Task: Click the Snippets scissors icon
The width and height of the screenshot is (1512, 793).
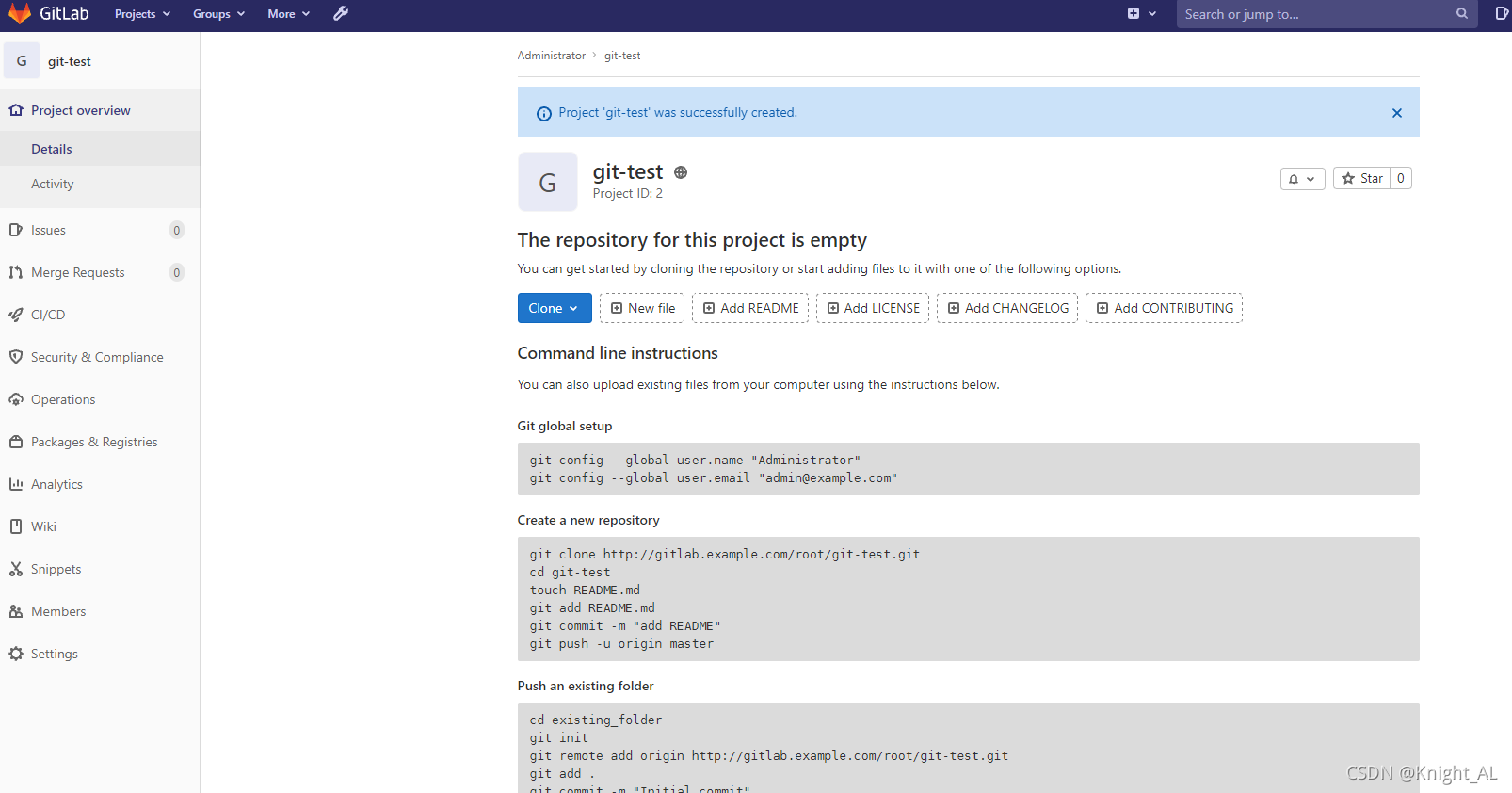Action: [x=16, y=569]
